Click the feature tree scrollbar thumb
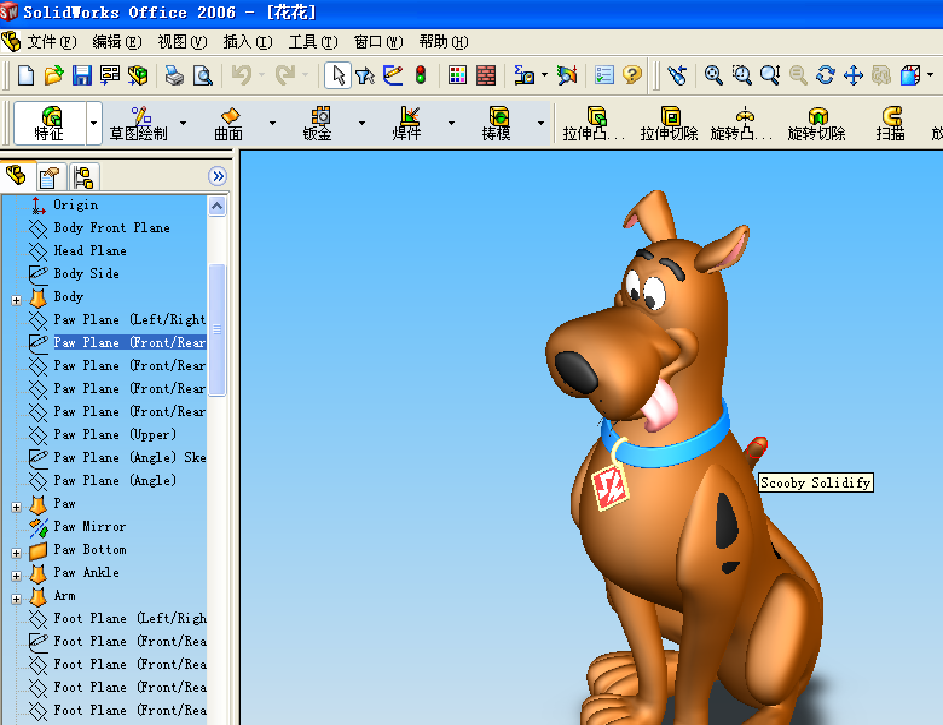 [x=217, y=329]
